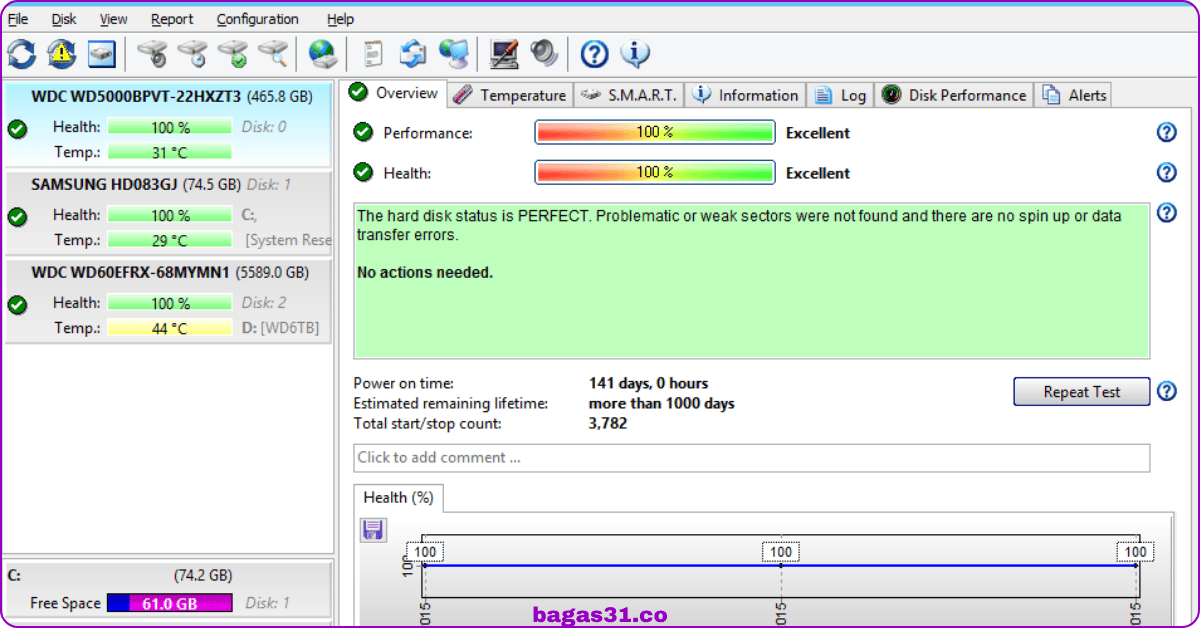
Task: Click the 100 % health bar of SAMSUNG disk
Action: 170,215
